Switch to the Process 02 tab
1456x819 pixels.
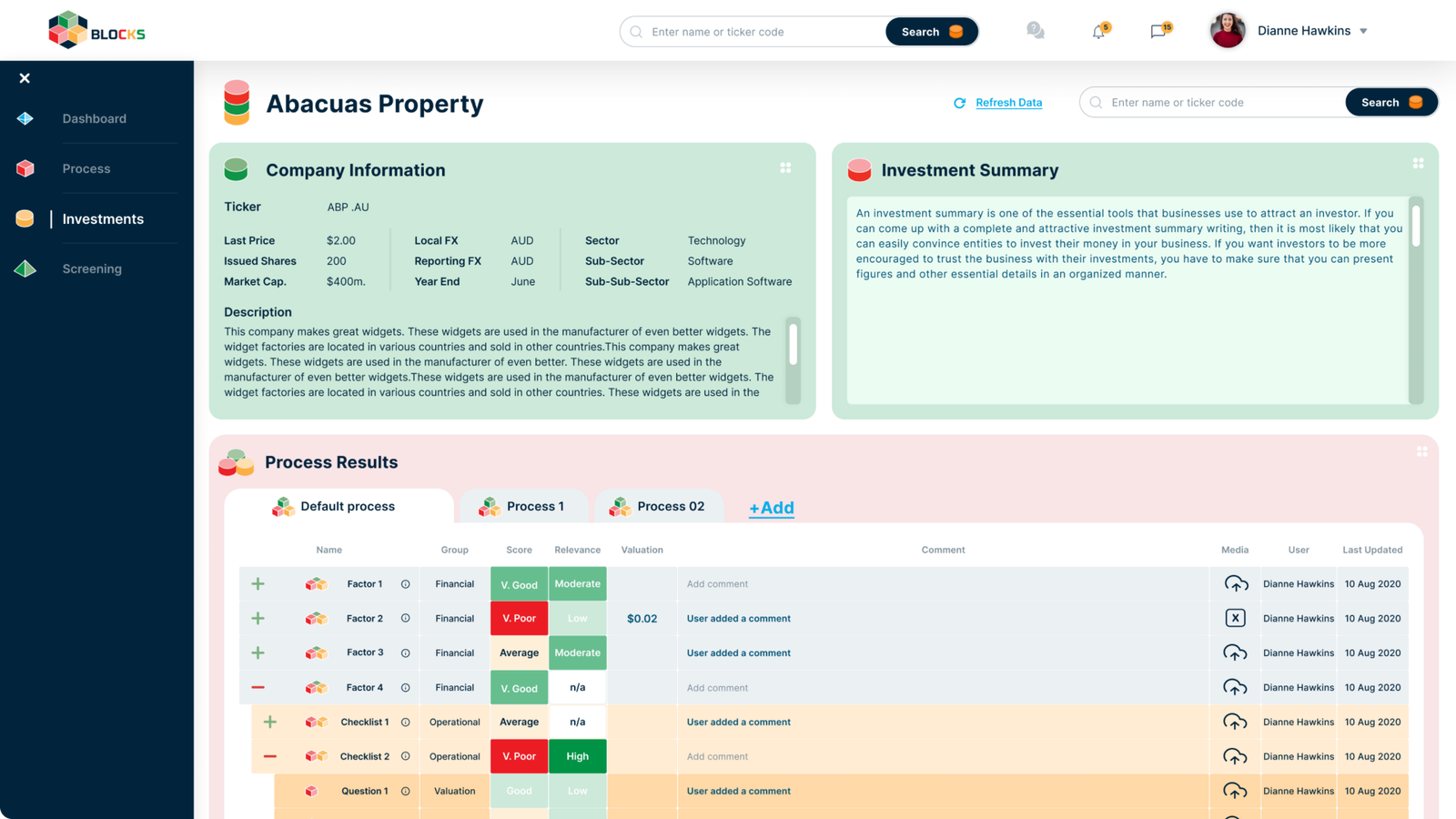pyautogui.click(x=659, y=506)
